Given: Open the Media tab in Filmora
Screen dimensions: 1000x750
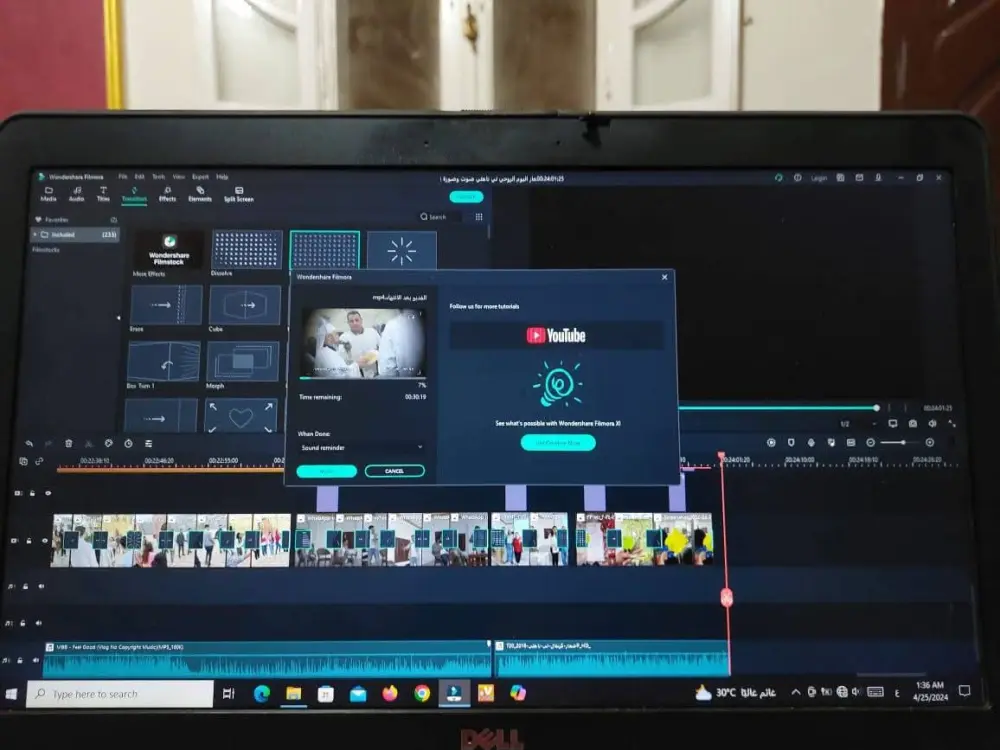Looking at the screenshot, I should tap(49, 194).
